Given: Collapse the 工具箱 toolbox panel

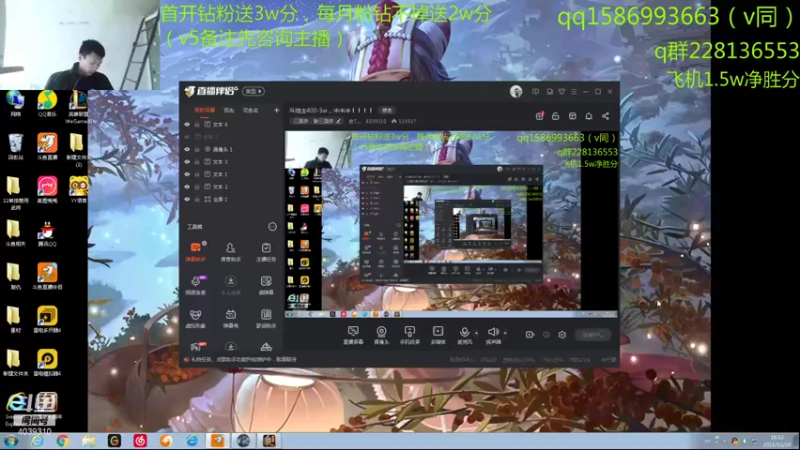Looking at the screenshot, I should tap(272, 227).
